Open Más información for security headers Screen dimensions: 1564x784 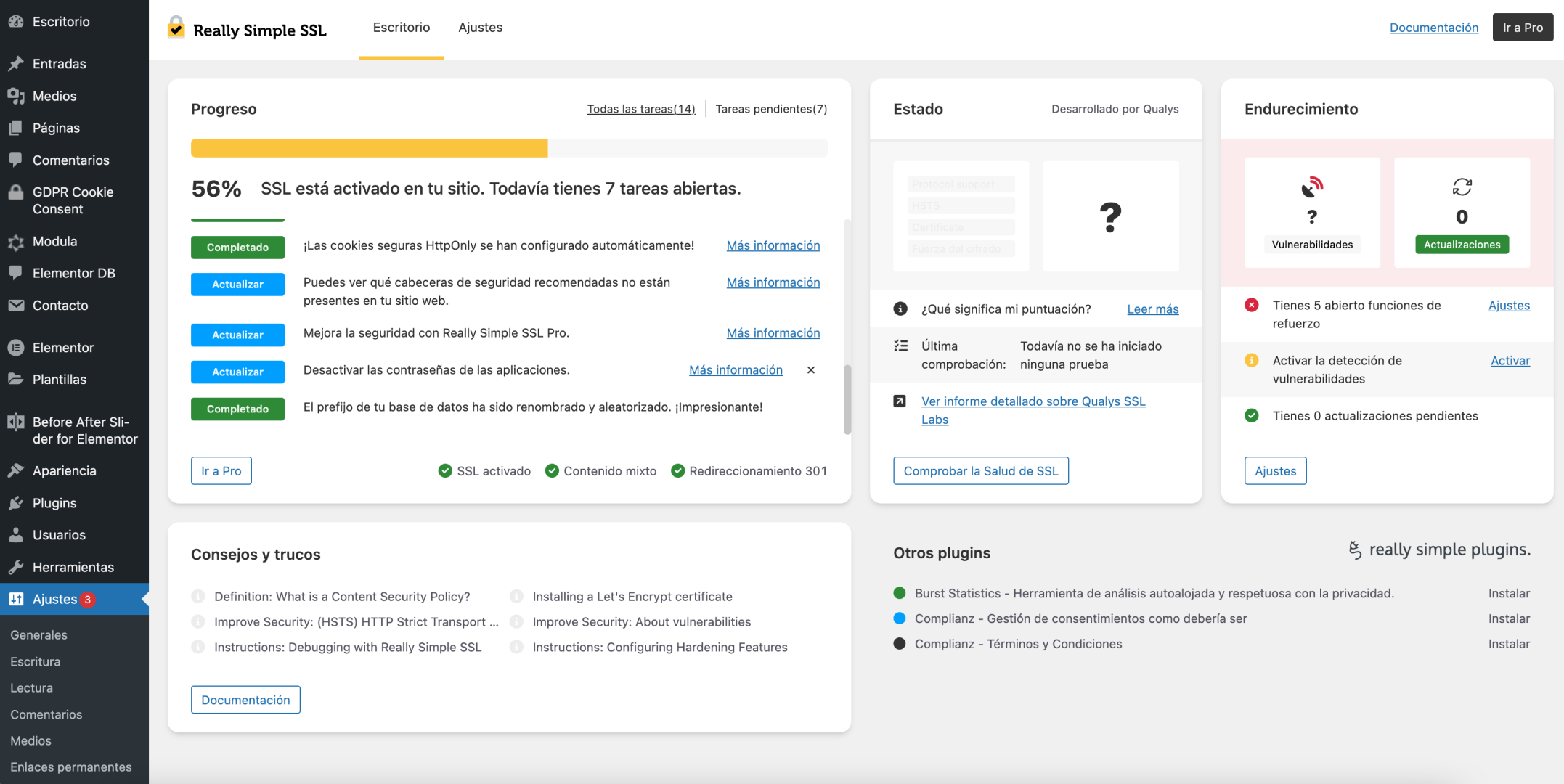(773, 282)
